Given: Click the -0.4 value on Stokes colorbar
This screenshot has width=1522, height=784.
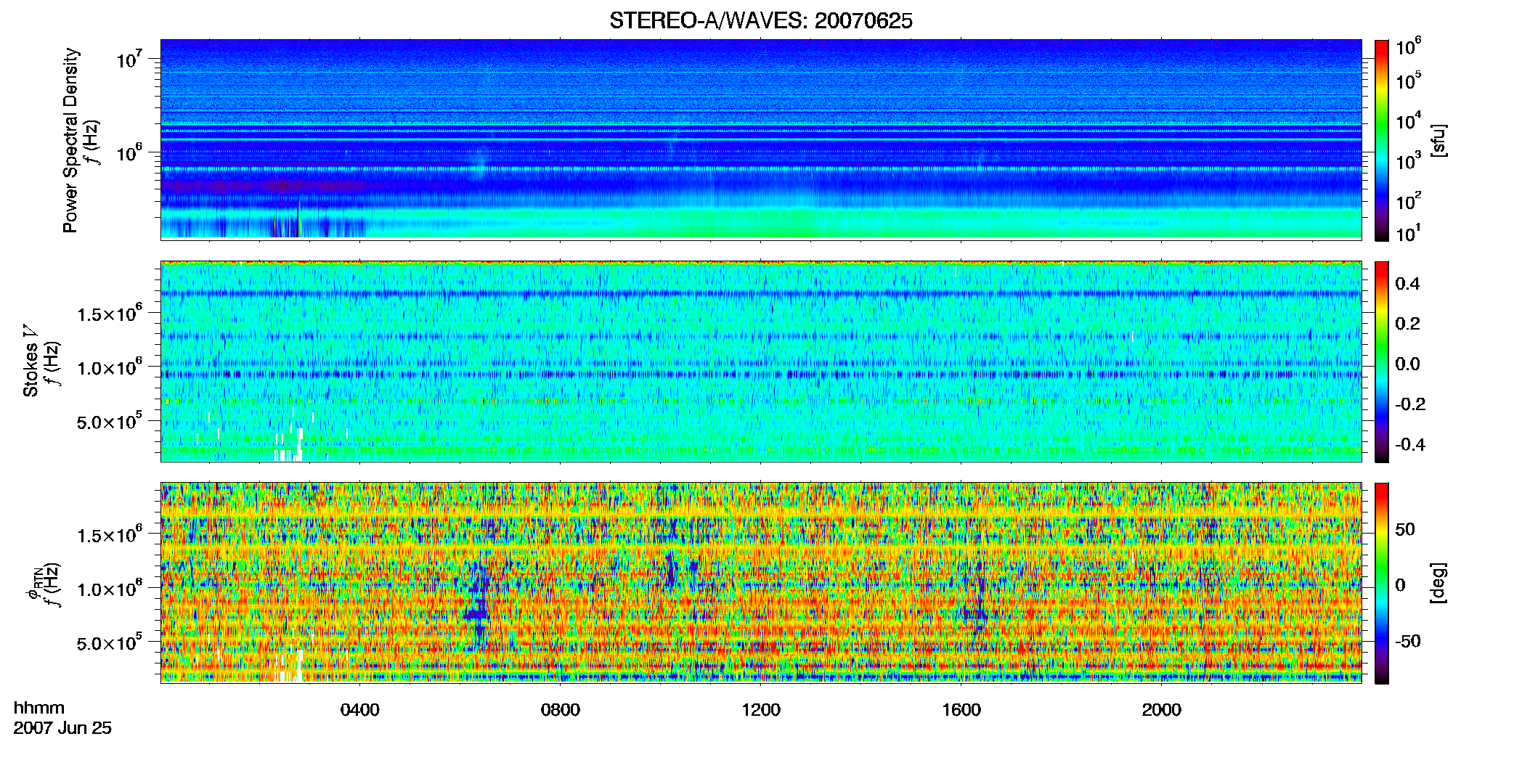Looking at the screenshot, I should click(x=1410, y=444).
